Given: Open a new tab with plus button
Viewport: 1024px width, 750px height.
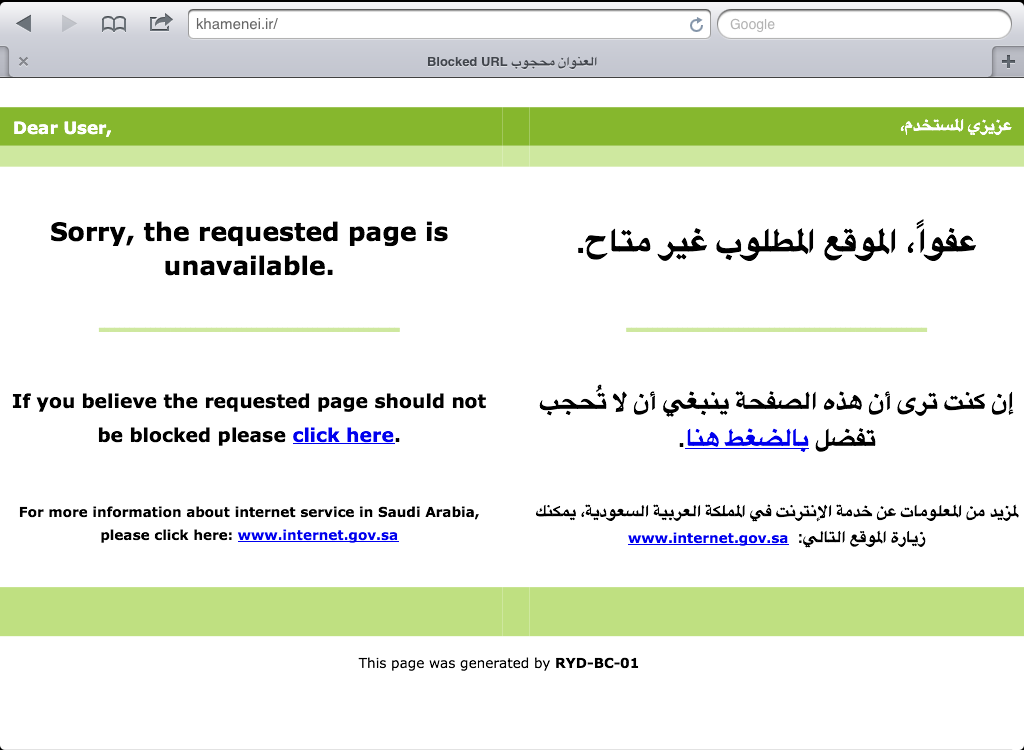Looking at the screenshot, I should pos(1008,61).
